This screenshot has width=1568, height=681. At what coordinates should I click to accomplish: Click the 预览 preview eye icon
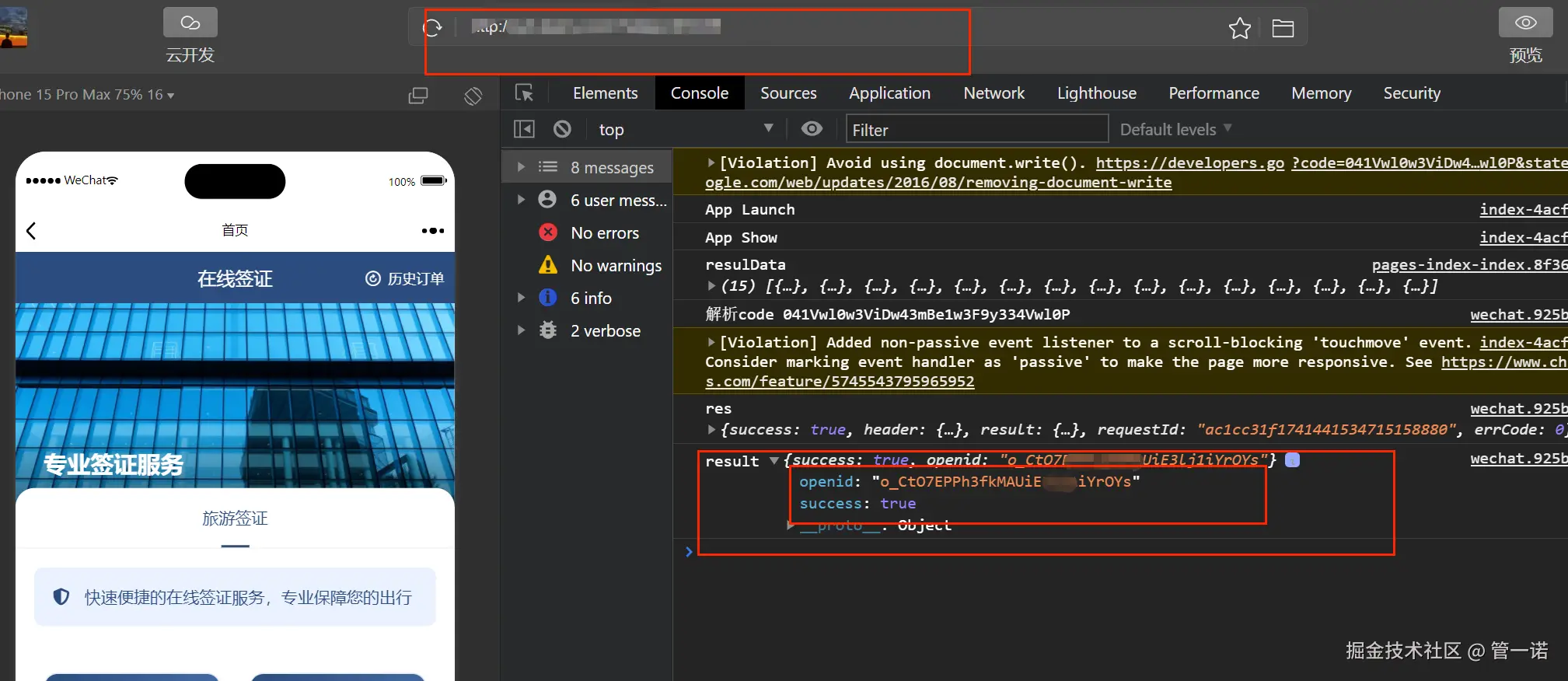pos(1525,23)
